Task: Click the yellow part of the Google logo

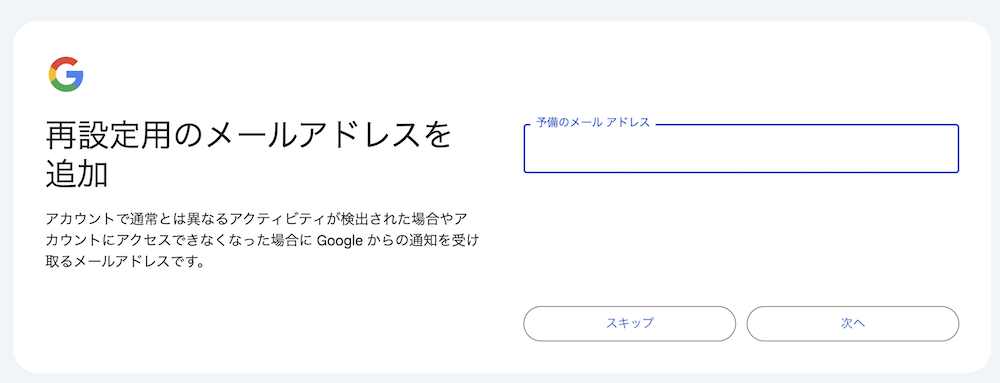Action: click(x=51, y=74)
